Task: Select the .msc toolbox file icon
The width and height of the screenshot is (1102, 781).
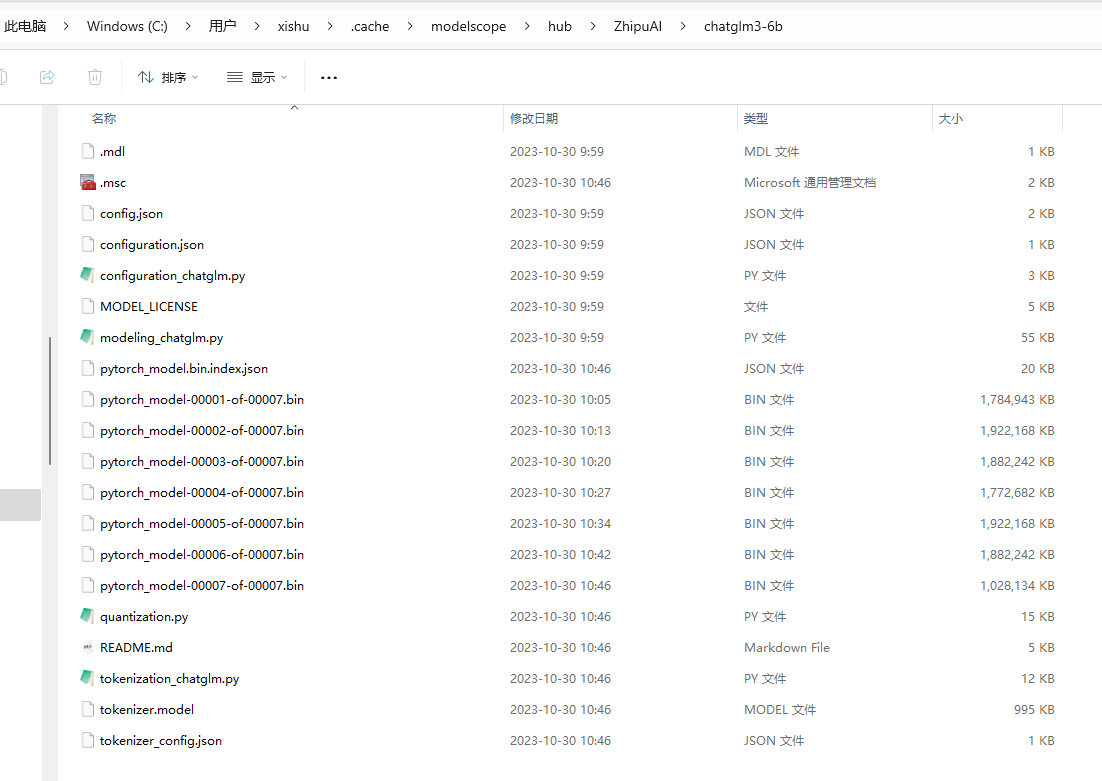Action: point(87,182)
